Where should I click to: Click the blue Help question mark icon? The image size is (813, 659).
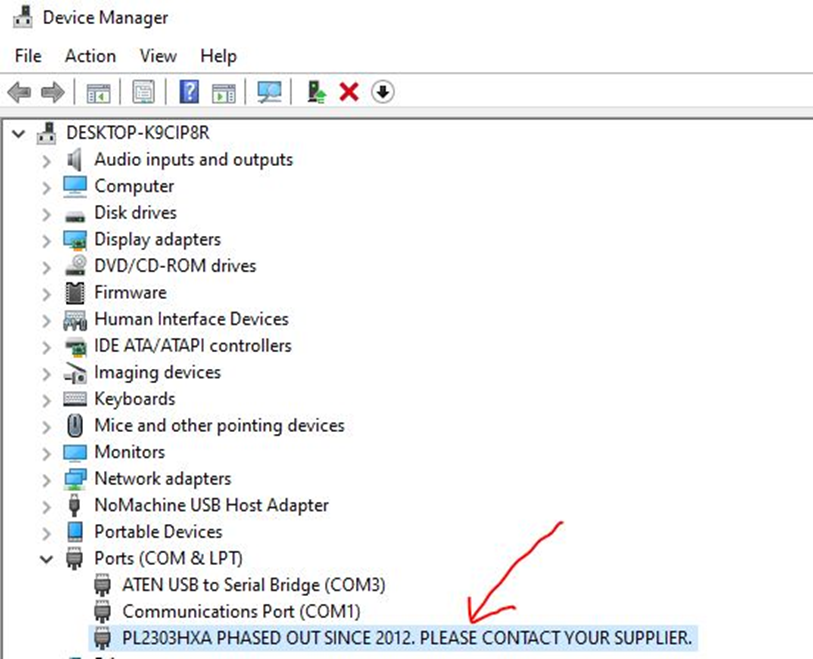[x=189, y=93]
